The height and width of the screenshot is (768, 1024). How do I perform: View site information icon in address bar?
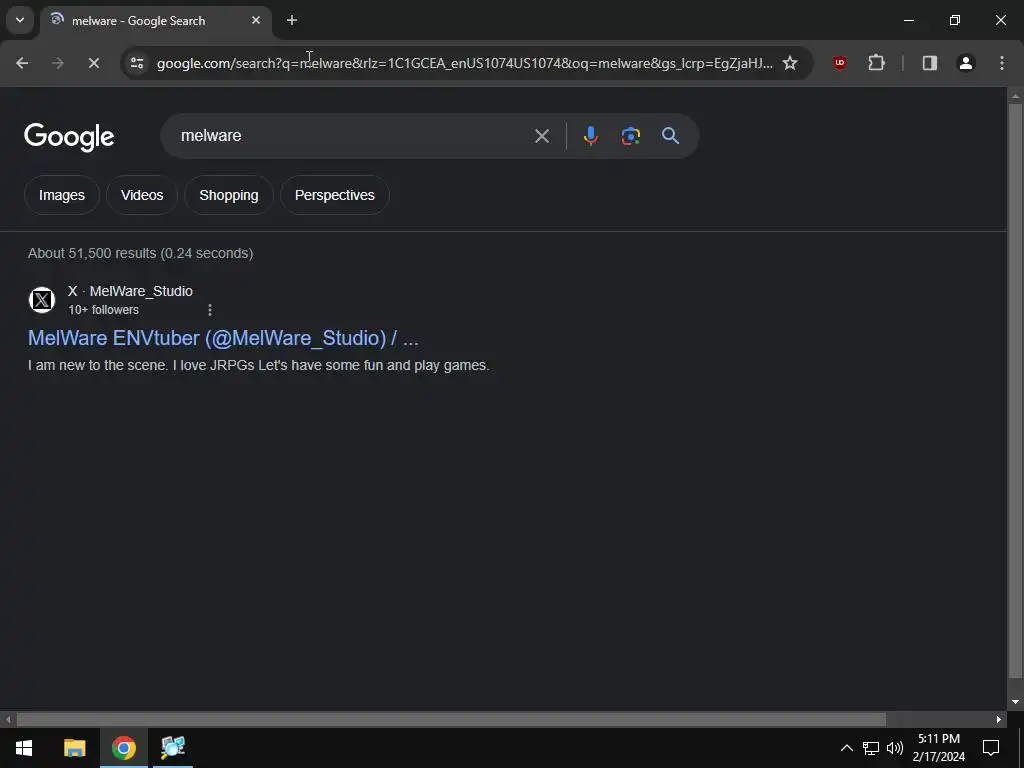click(137, 63)
